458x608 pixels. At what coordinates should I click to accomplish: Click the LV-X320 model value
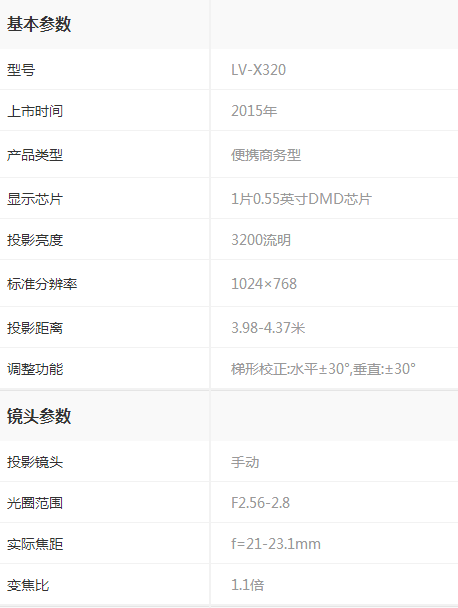pos(258,70)
